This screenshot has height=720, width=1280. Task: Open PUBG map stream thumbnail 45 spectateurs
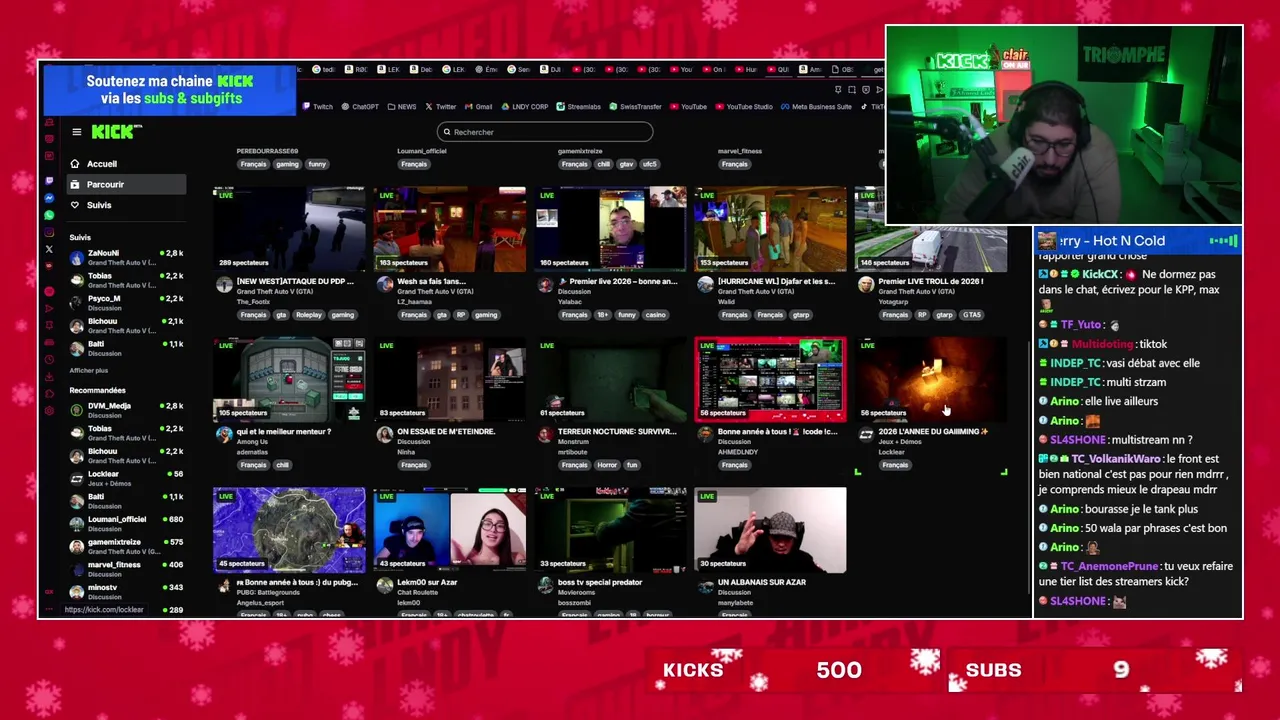pos(289,530)
